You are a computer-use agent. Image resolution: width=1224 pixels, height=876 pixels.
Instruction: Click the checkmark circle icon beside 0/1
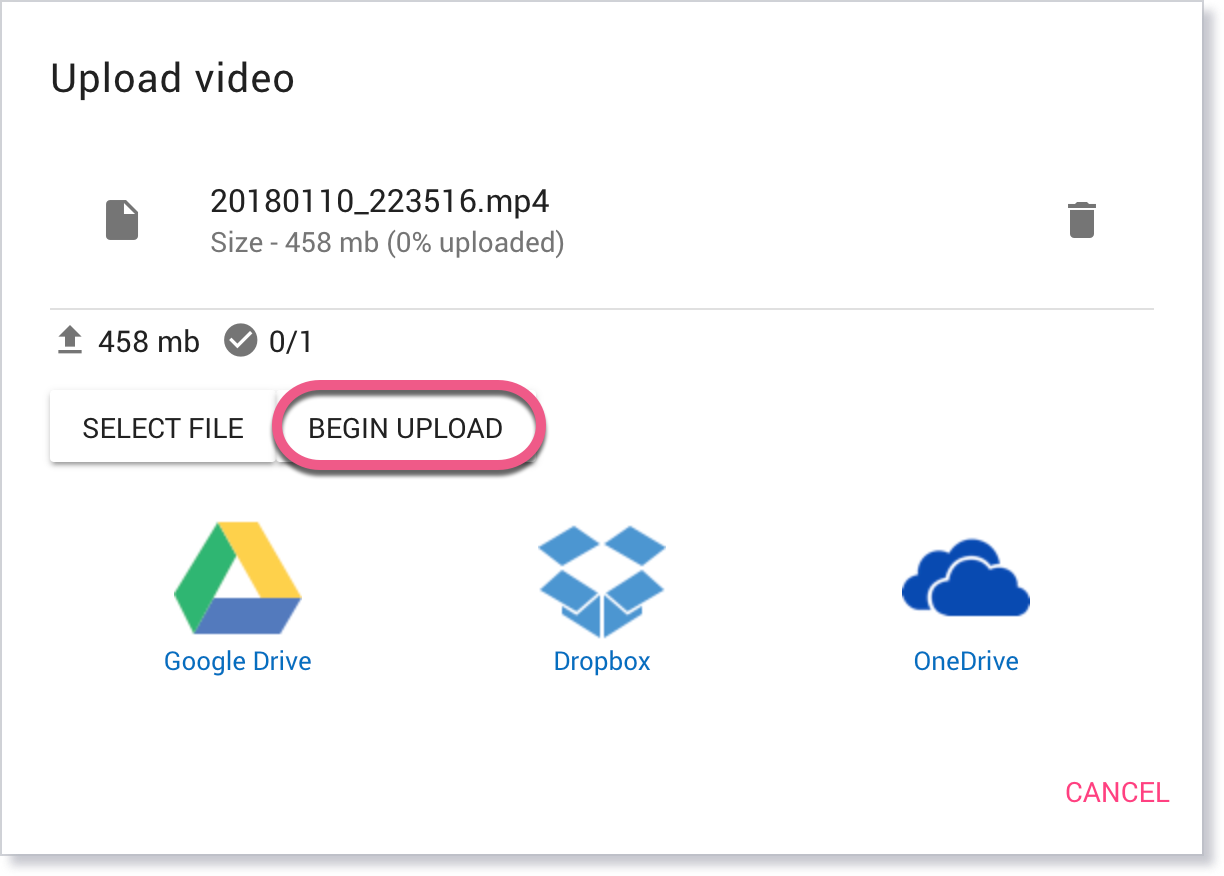(x=240, y=342)
